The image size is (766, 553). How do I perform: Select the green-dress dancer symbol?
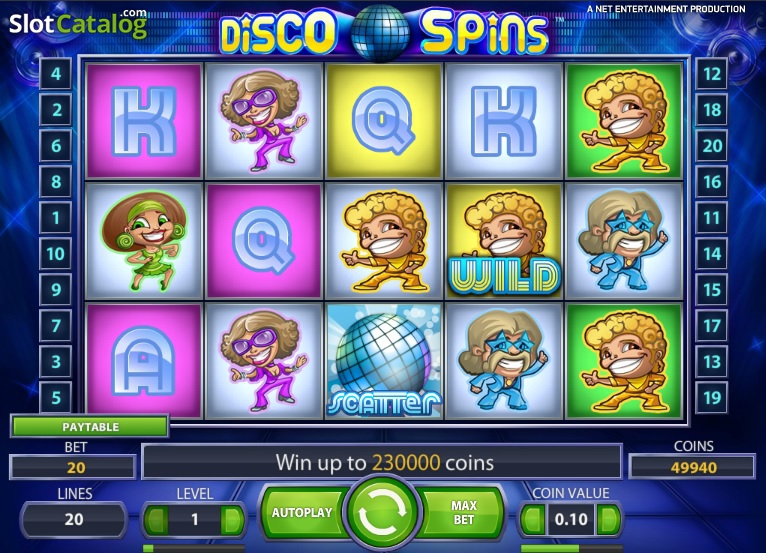144,241
